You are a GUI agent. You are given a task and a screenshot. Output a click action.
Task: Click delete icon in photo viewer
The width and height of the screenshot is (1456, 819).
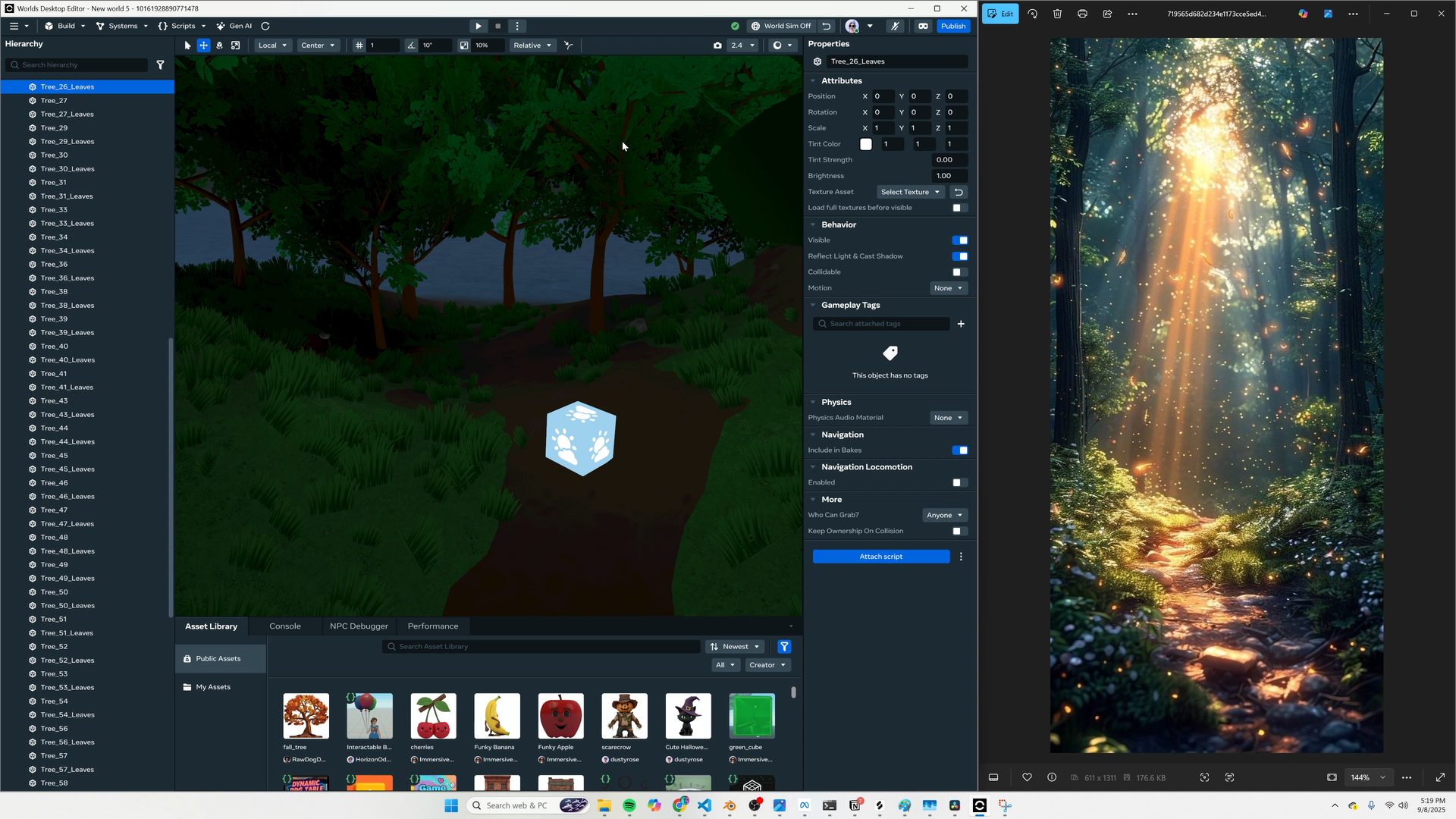pyautogui.click(x=1057, y=14)
